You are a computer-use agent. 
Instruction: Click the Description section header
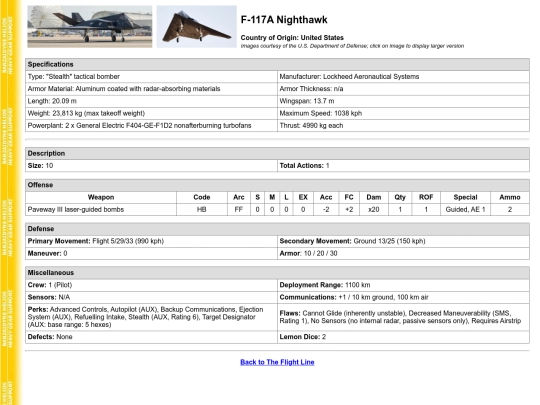tap(277, 153)
